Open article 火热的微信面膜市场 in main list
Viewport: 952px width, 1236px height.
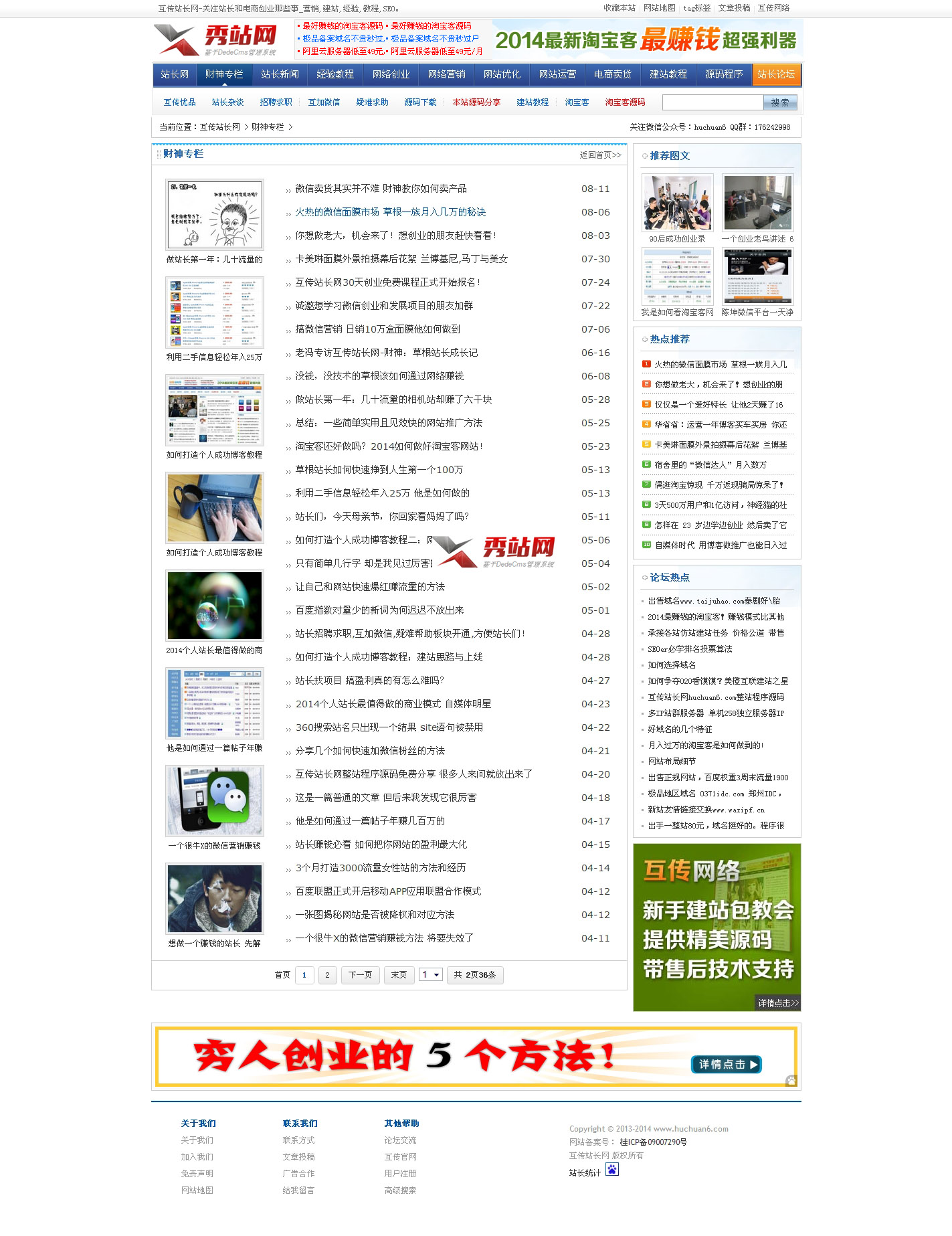(x=390, y=212)
